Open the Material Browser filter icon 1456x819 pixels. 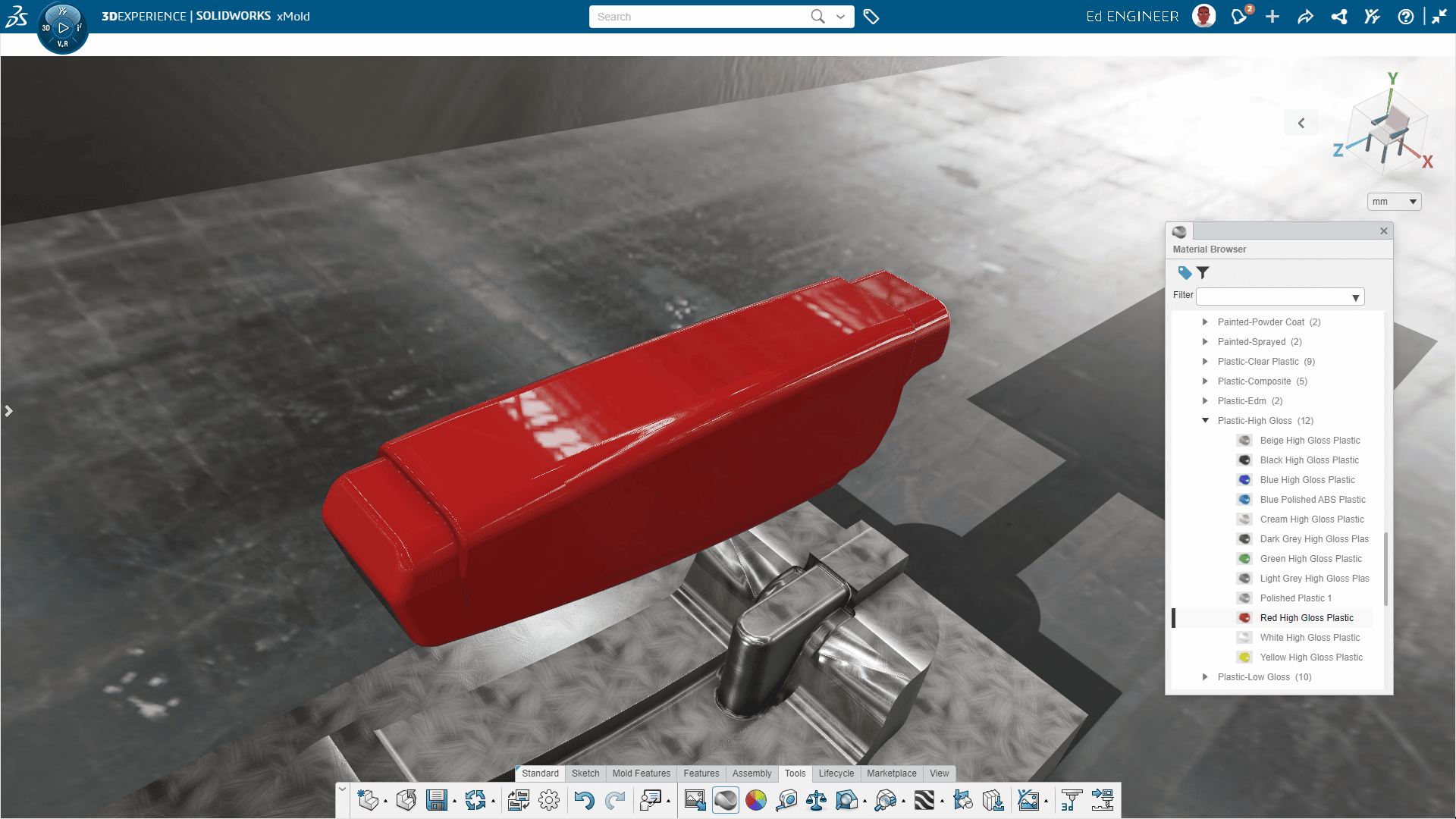coord(1205,273)
